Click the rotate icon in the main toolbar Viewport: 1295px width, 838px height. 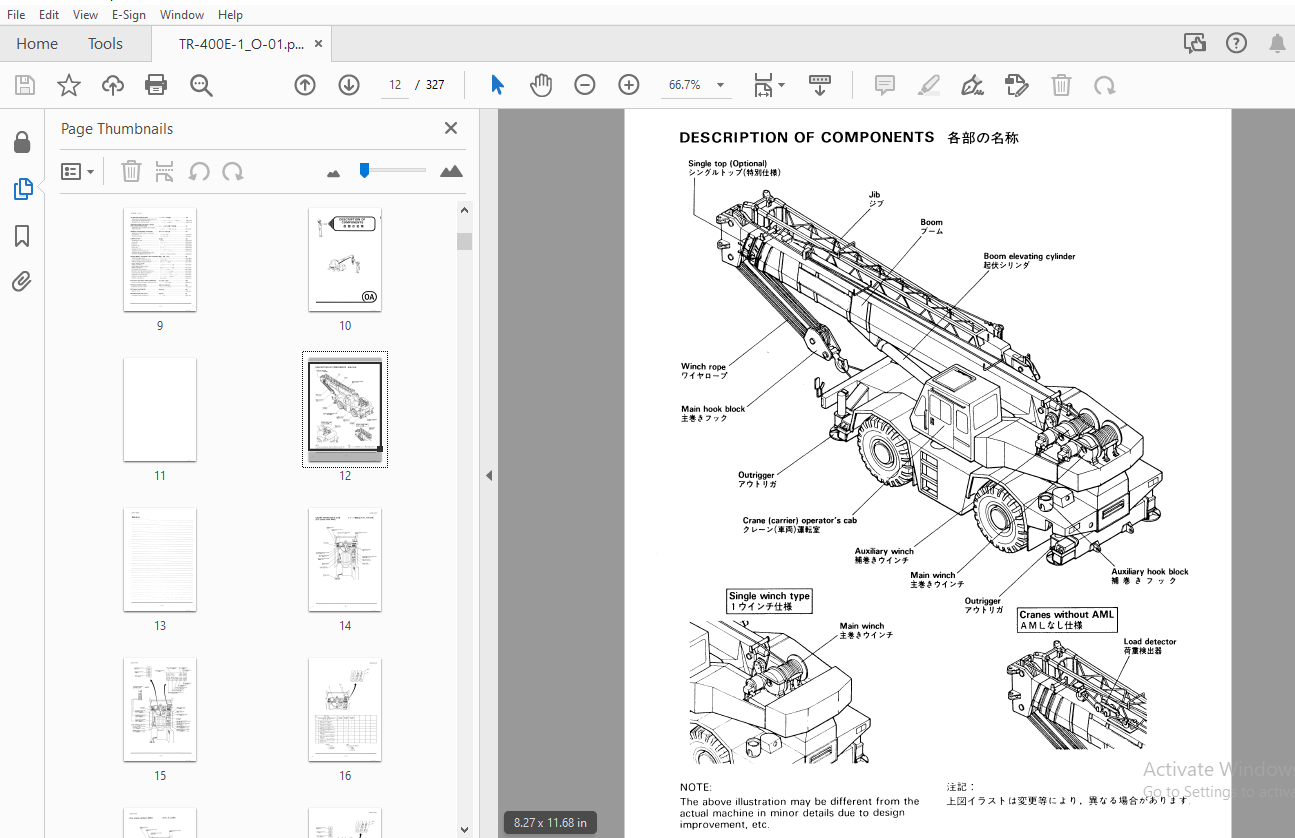point(1104,85)
